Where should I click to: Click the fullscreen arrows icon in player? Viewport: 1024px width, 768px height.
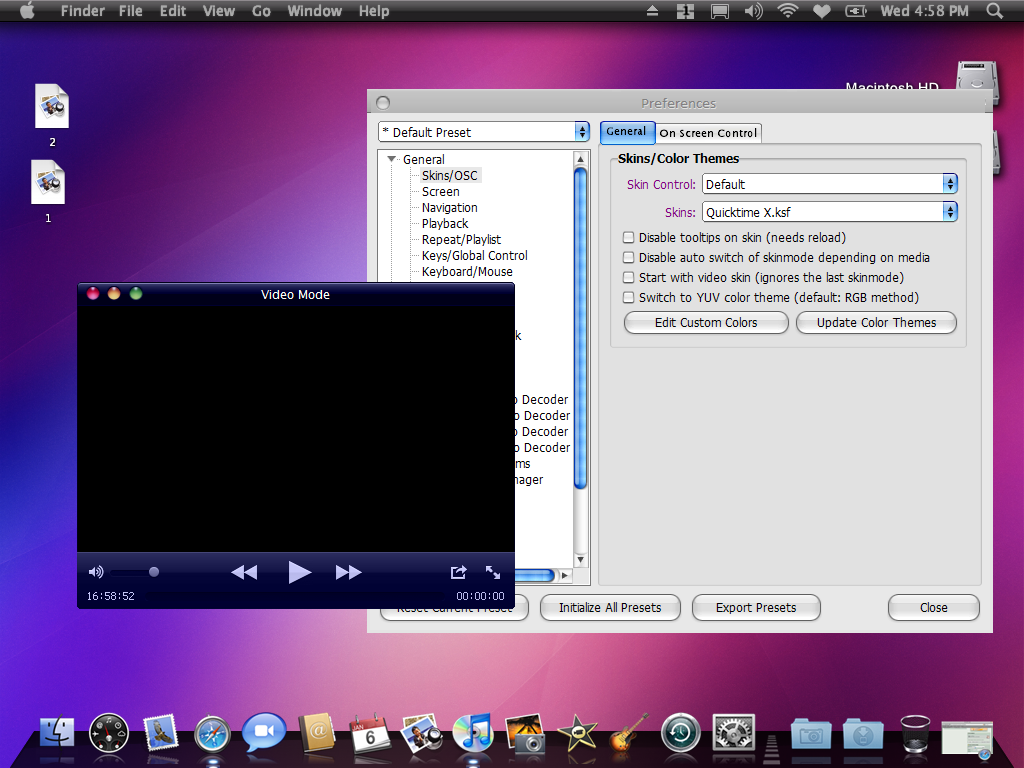click(x=493, y=572)
